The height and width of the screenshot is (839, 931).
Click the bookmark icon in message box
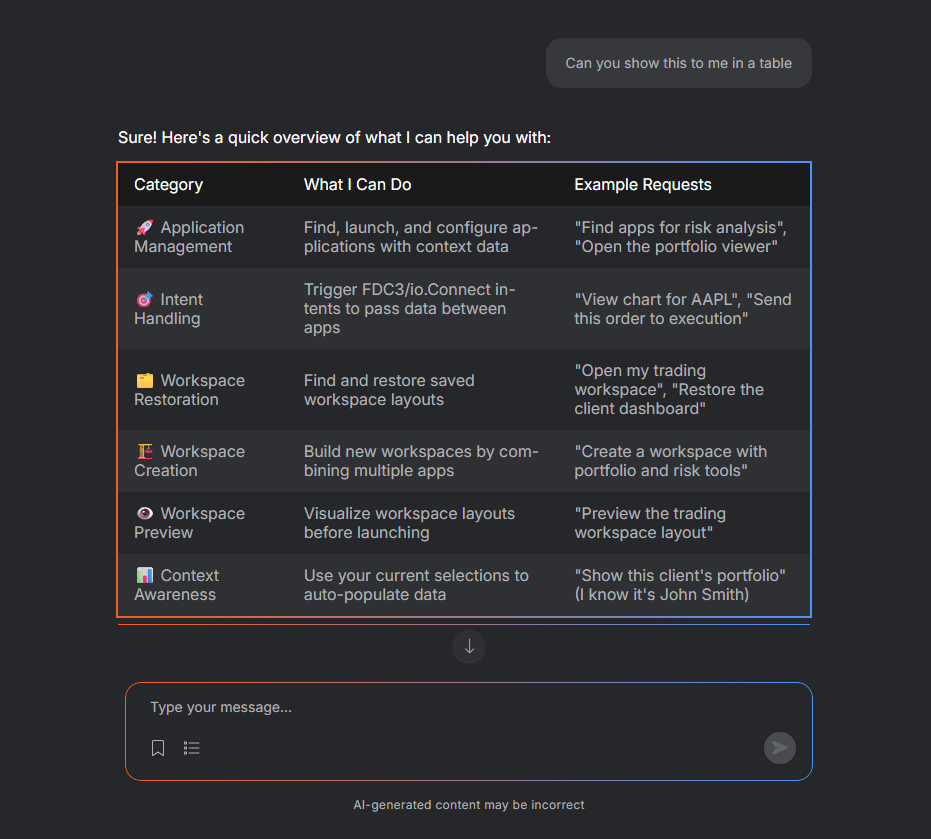coord(158,748)
